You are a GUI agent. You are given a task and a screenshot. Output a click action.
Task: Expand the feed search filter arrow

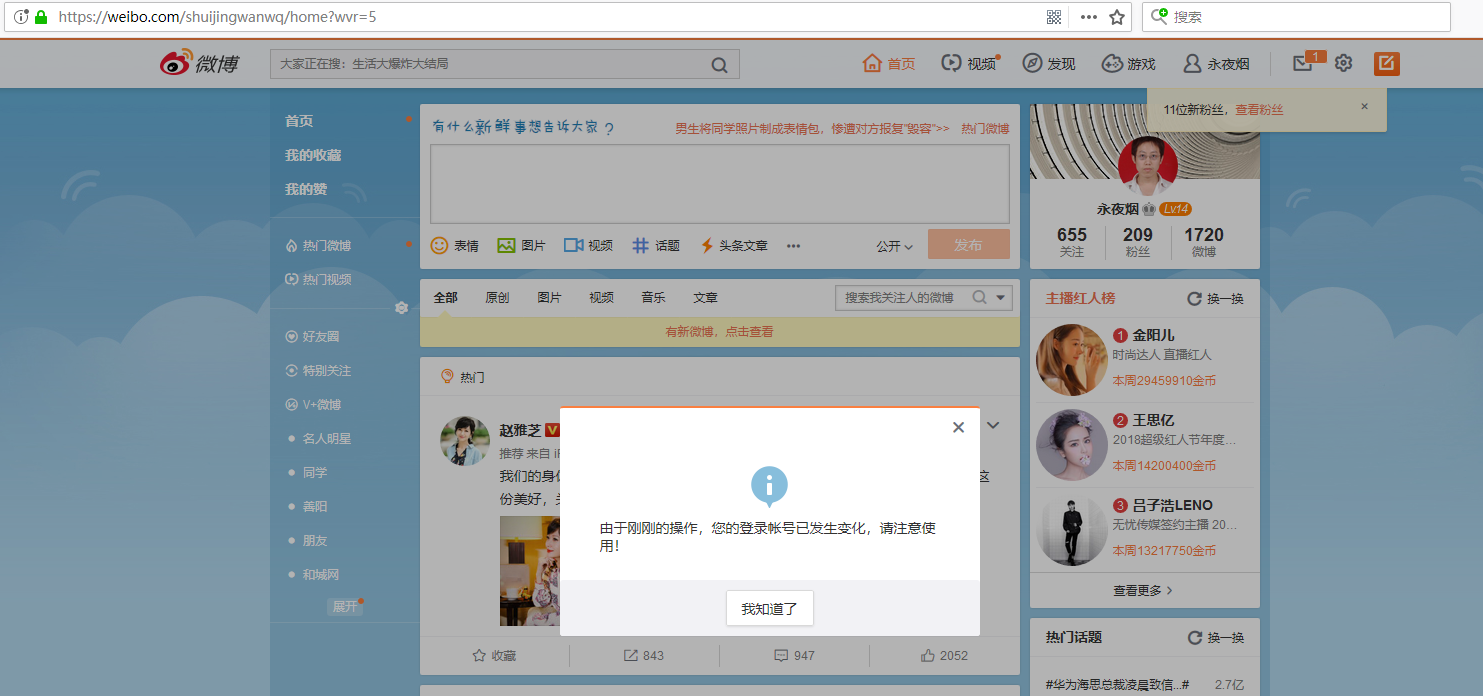[x=1001, y=297]
